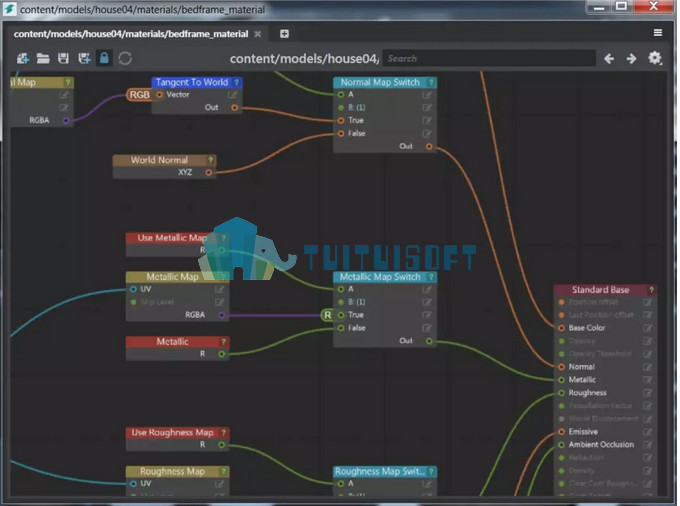Click the Out port of Metallic Map Switch
The width and height of the screenshot is (680, 506).
click(x=429, y=341)
